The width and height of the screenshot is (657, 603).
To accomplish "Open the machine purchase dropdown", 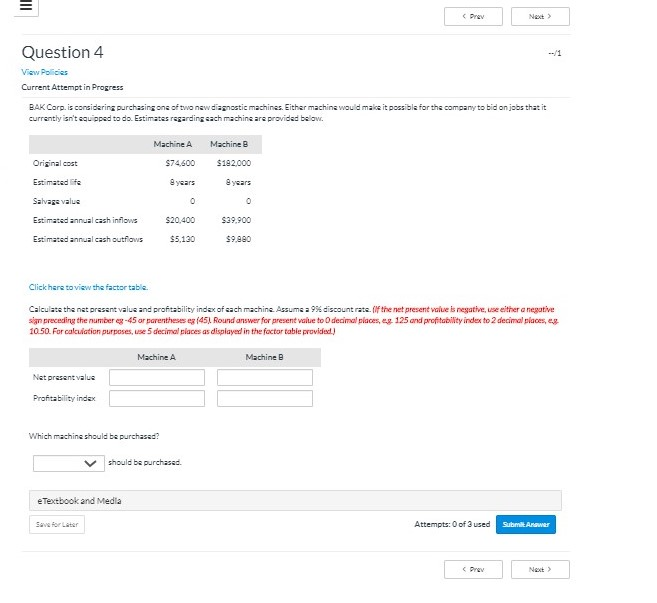I will (69, 463).
